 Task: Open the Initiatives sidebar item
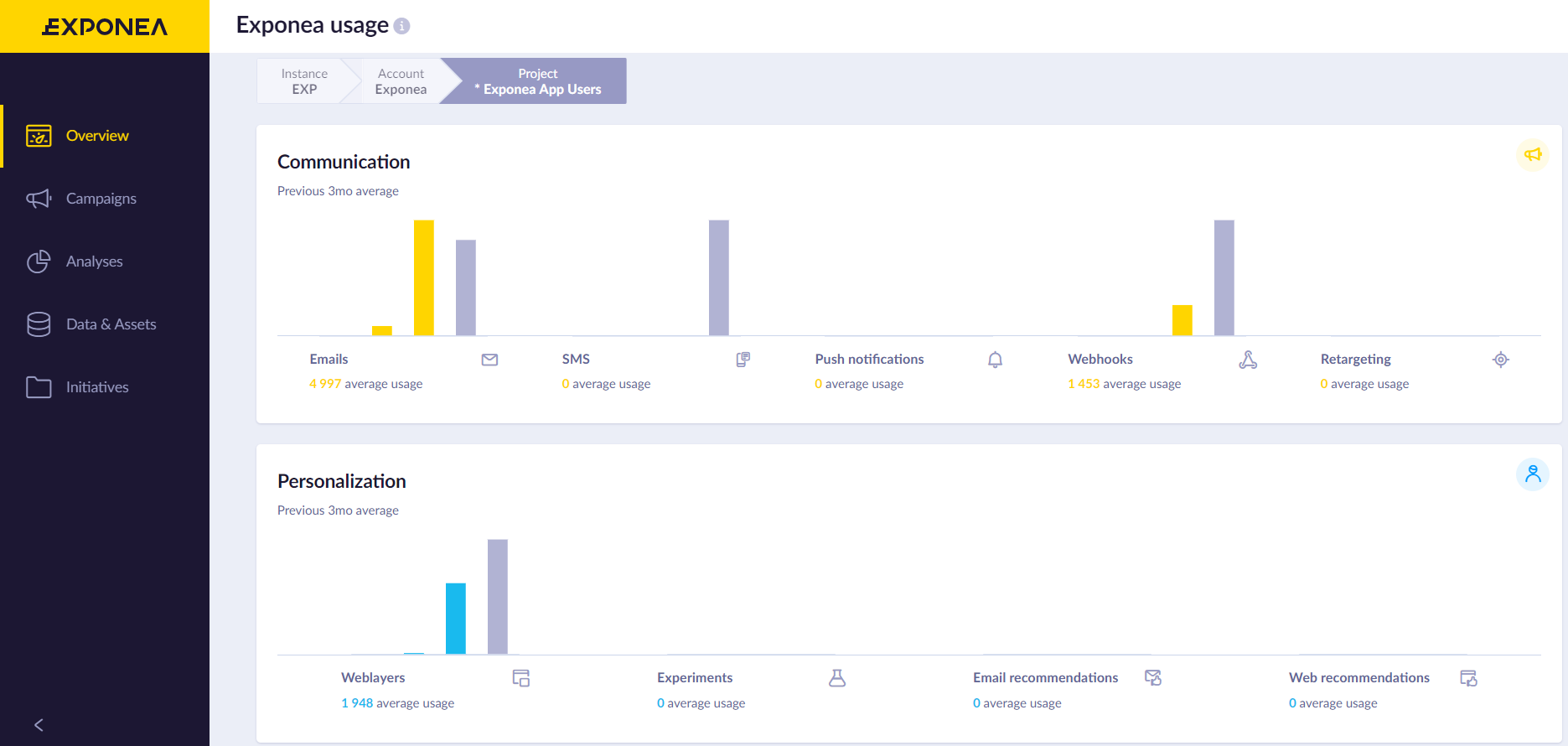pyautogui.click(x=105, y=387)
